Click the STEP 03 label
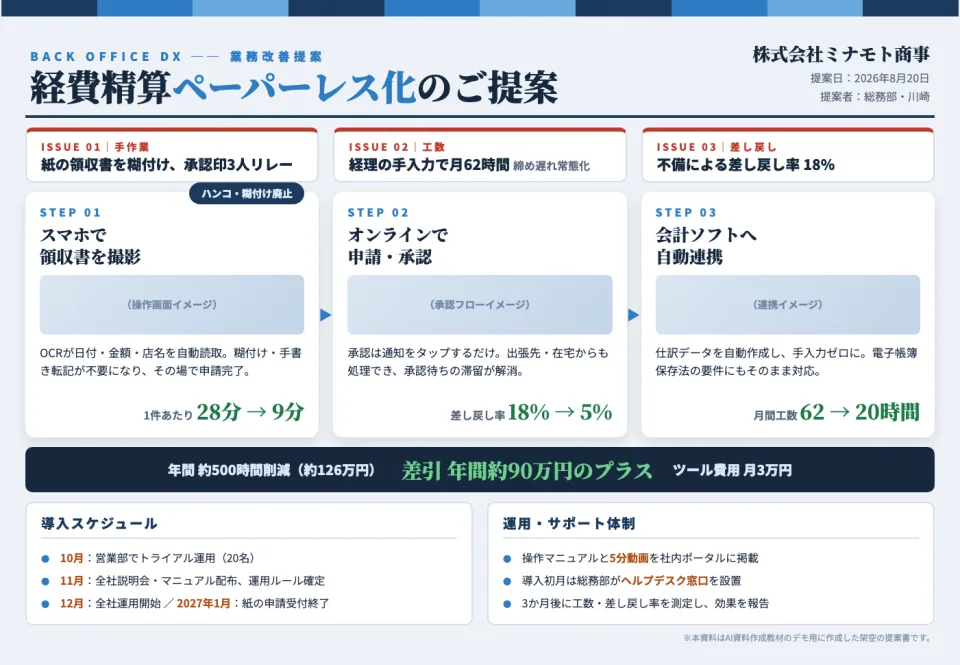Viewport: 960px width, 665px height. 686,212
